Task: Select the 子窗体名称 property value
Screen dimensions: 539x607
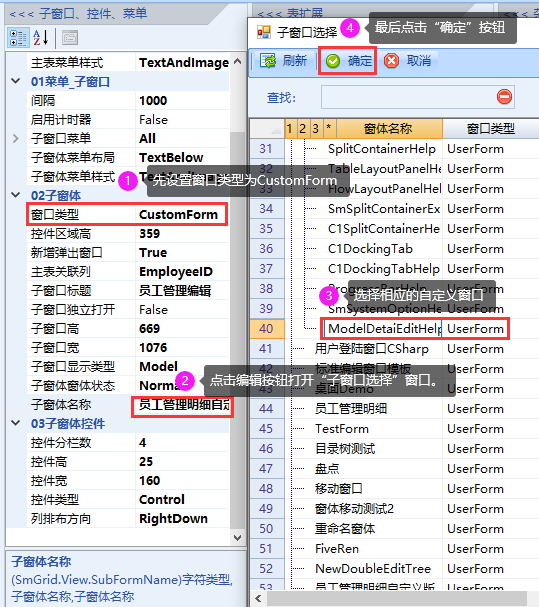Action: coord(182,405)
